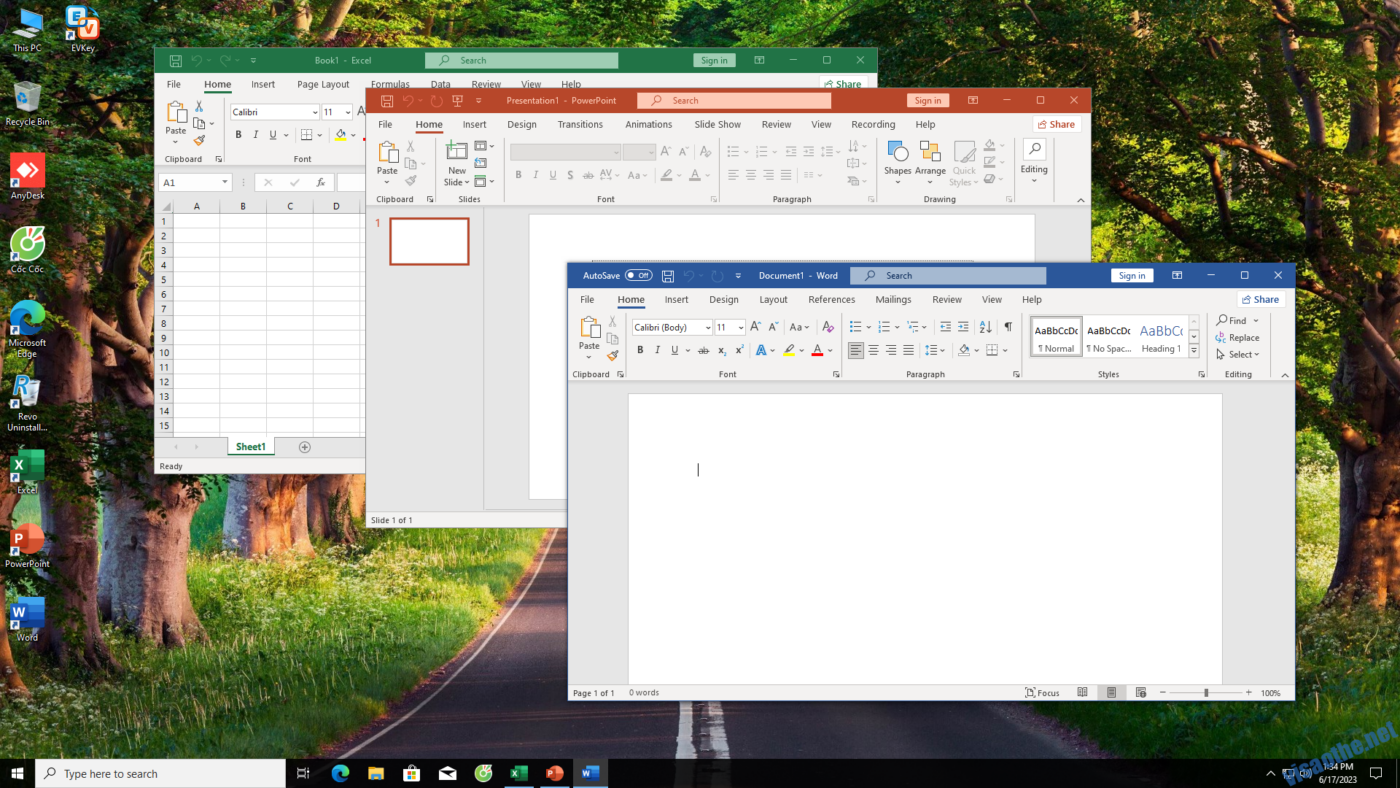1400x788 pixels.
Task: Open Word font name dropdown
Action: click(707, 328)
